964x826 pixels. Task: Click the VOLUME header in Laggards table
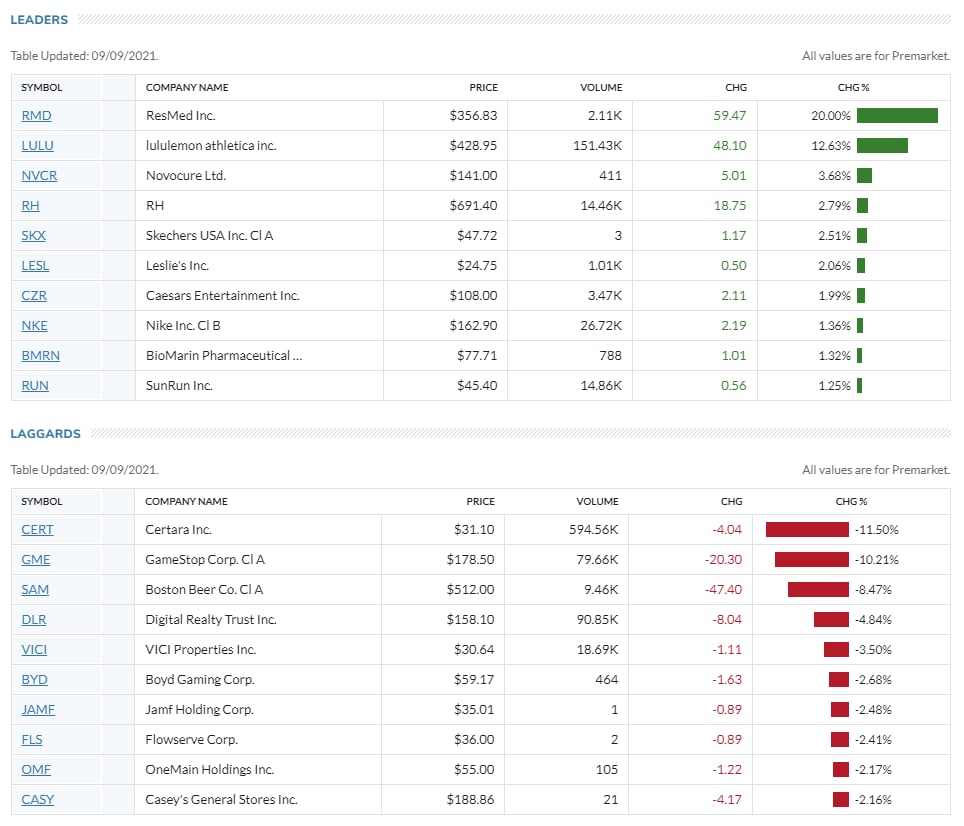pos(597,502)
